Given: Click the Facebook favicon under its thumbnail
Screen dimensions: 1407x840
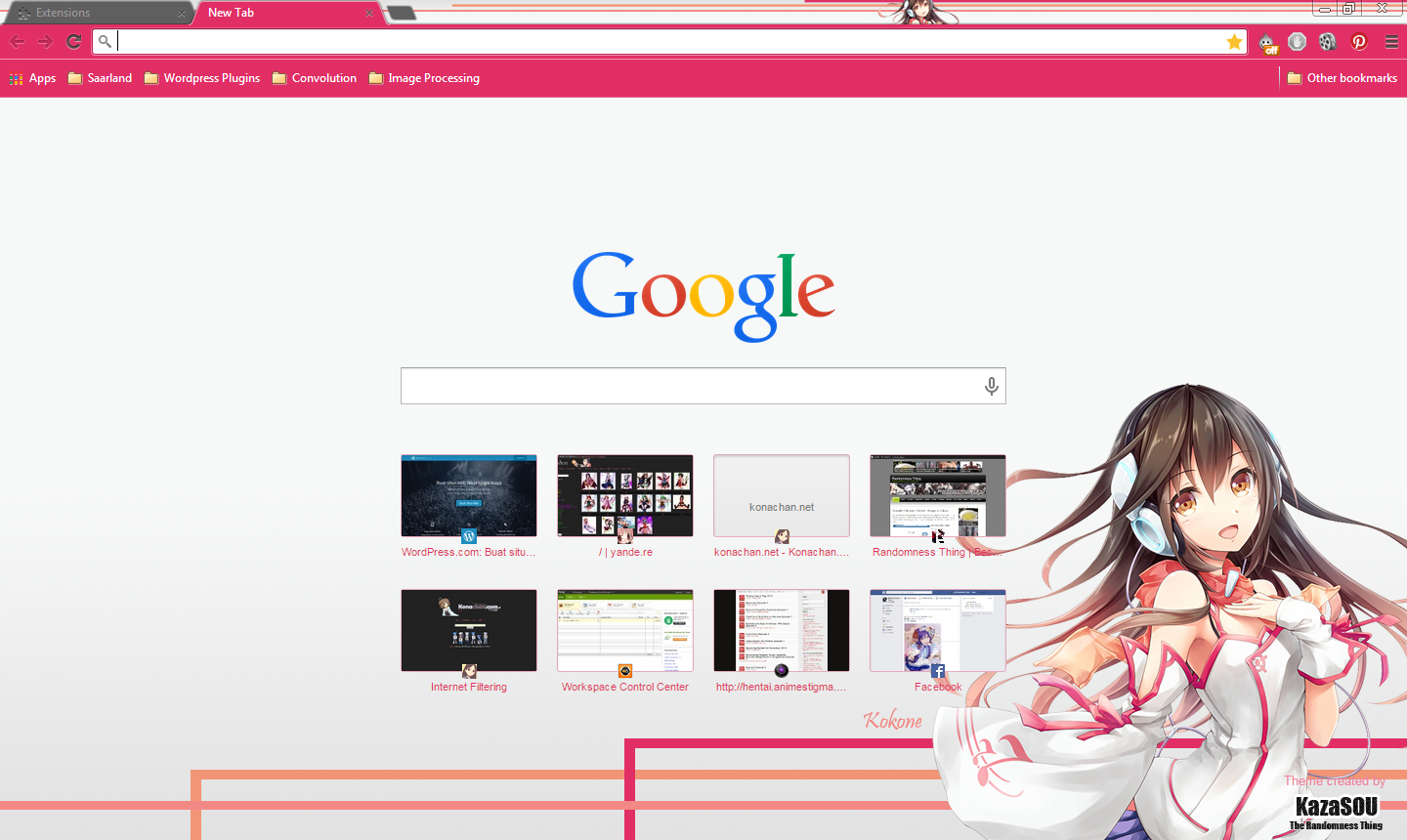Looking at the screenshot, I should pos(938,671).
